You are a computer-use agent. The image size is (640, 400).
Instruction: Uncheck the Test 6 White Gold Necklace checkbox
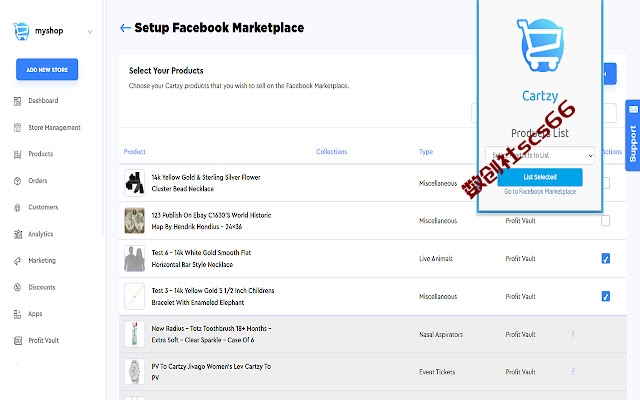(606, 258)
